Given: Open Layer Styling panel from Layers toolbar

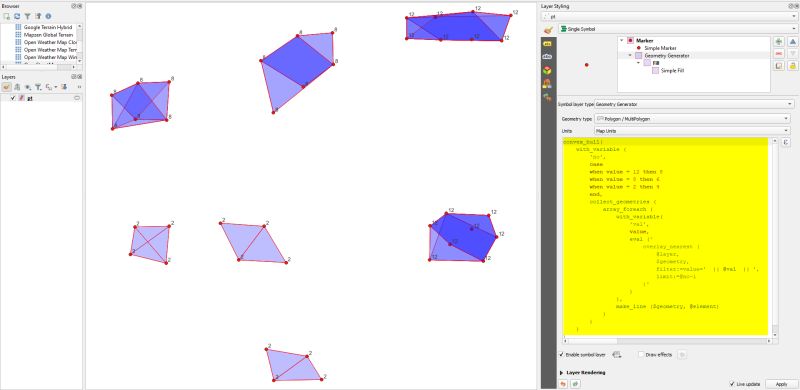Looking at the screenshot, I should (7, 87).
